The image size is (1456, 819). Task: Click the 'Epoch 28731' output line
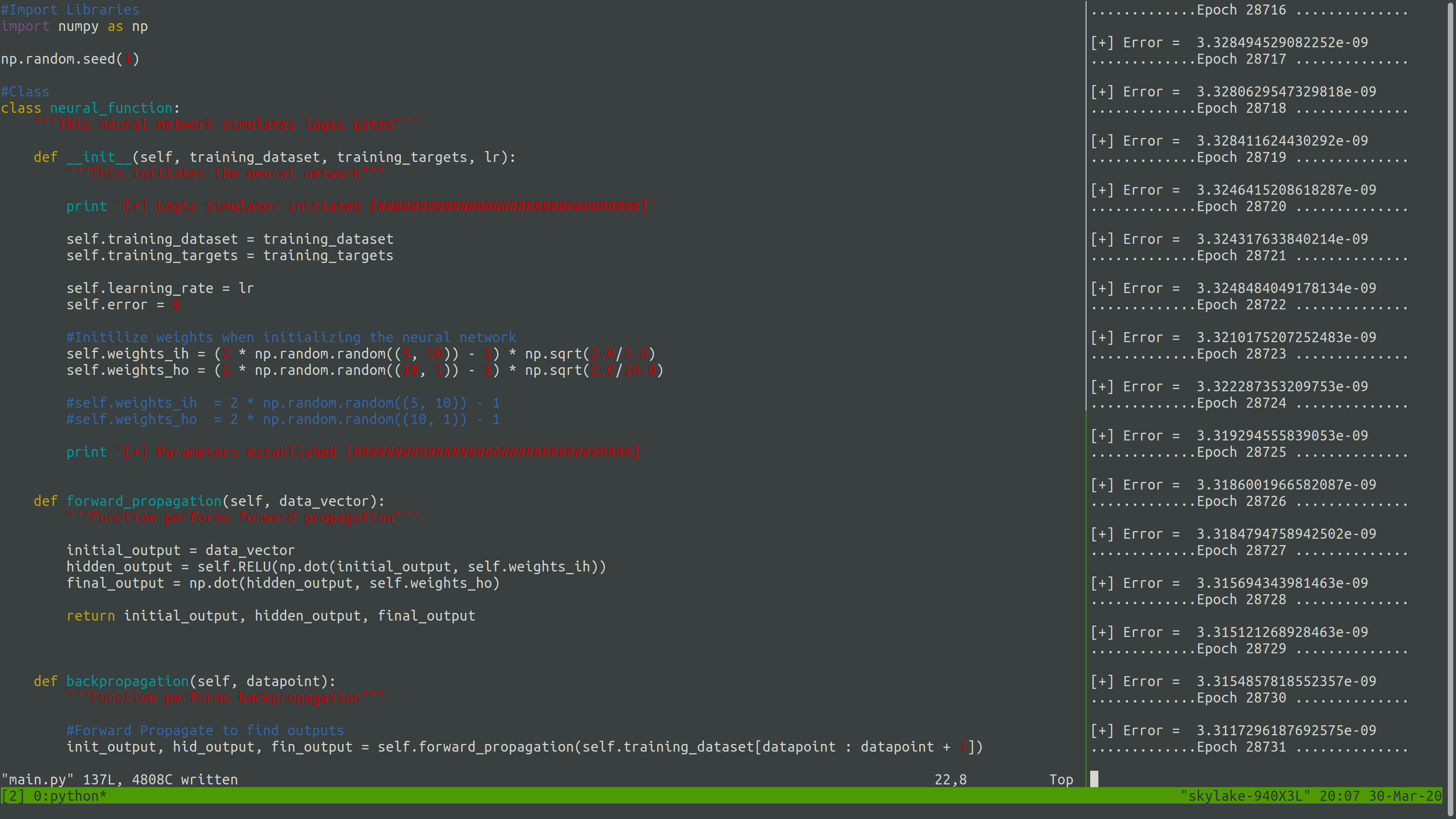[1249, 747]
